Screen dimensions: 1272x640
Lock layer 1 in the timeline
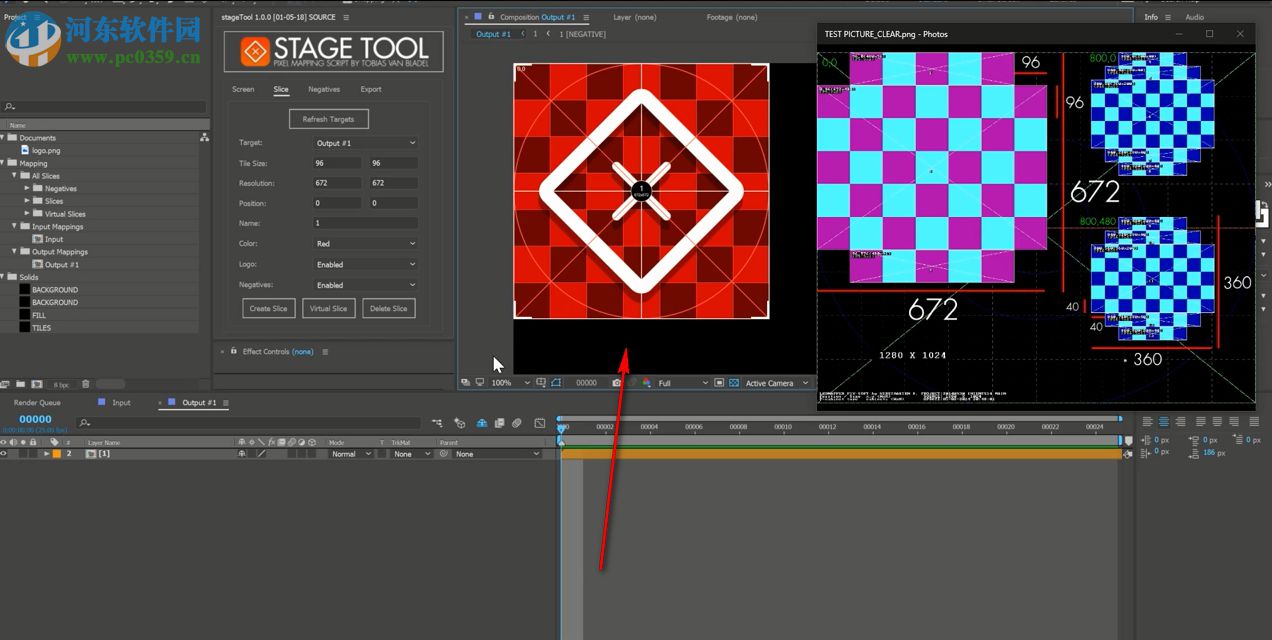click(33, 454)
